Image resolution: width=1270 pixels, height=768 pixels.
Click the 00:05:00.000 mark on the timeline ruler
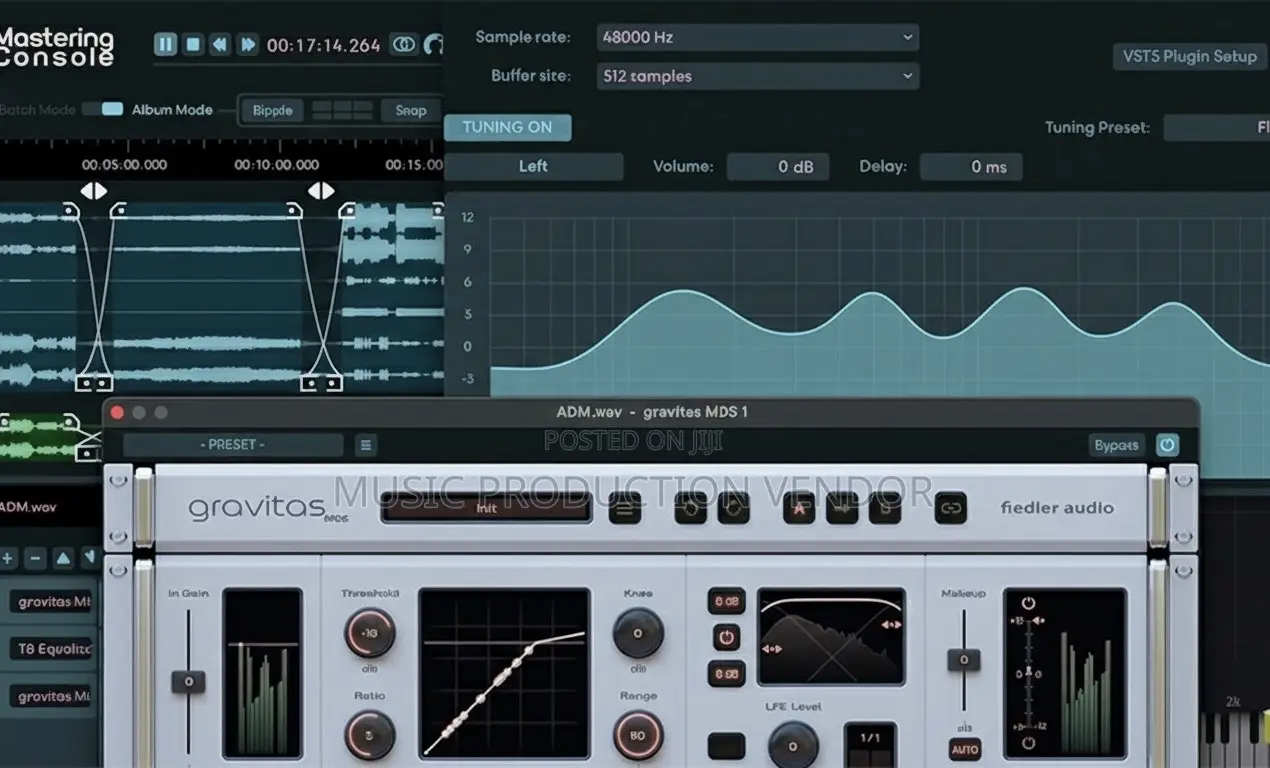click(x=124, y=165)
